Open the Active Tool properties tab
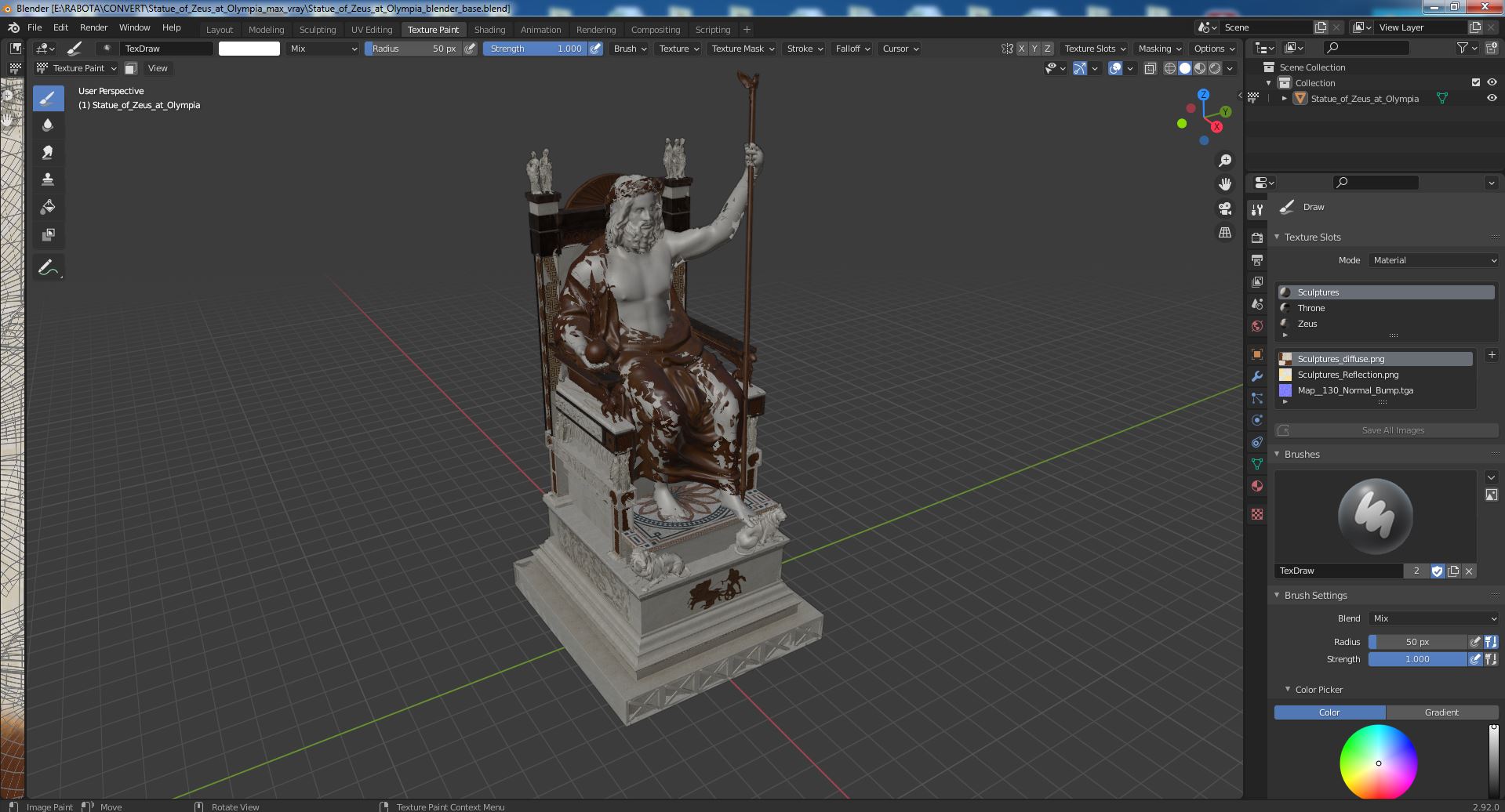 [1257, 210]
